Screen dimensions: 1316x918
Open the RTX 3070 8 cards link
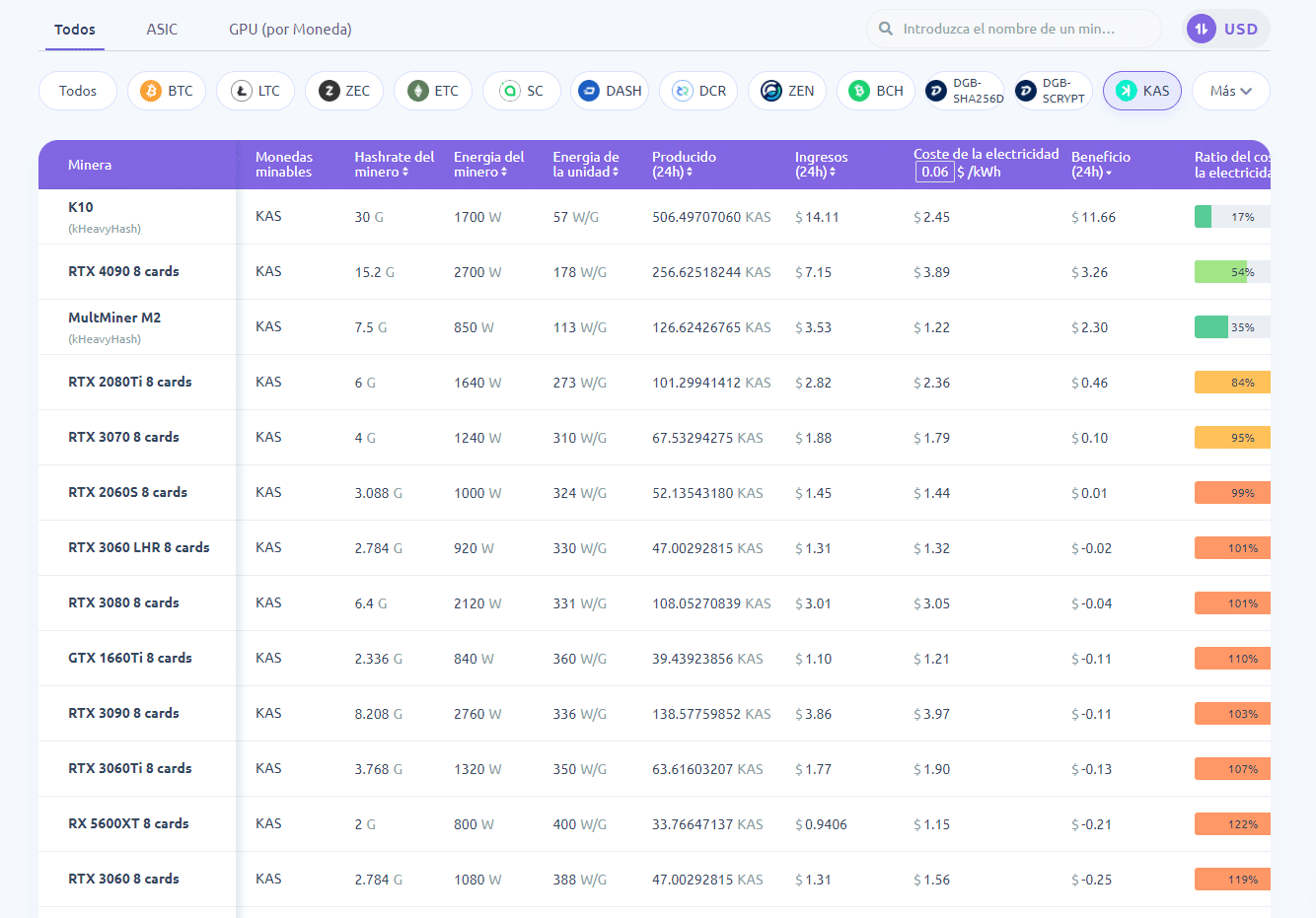pos(123,437)
